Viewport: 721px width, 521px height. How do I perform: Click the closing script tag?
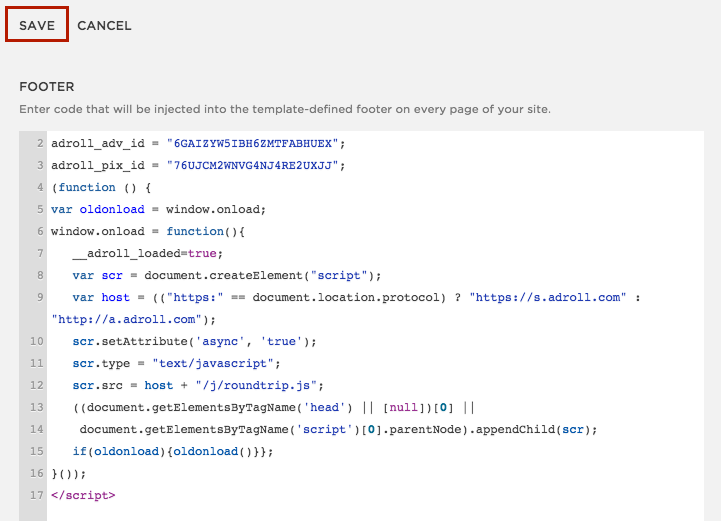(x=83, y=495)
